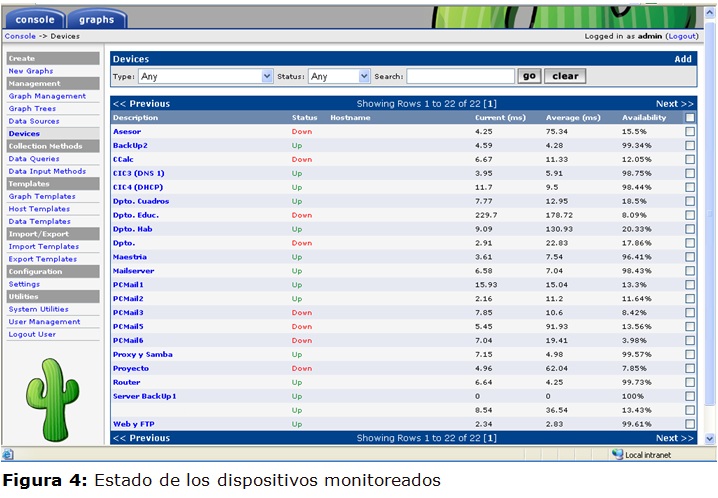Screen dimensions: 718x498
Task: Click the browser page icon in status bar
Action: (x=8, y=455)
